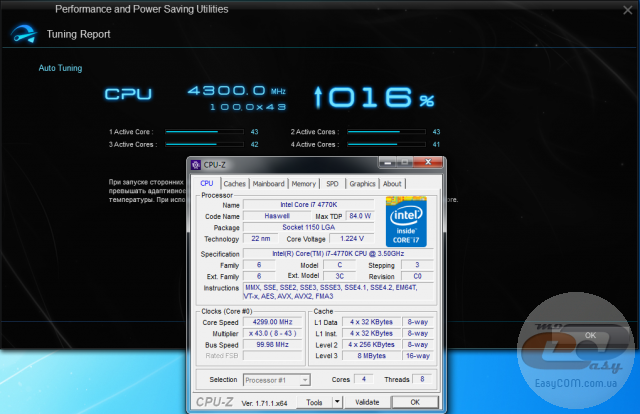Click the 2 Active Cores ratio slider
This screenshot has height=414, width=640.
pyautogui.click(x=387, y=132)
